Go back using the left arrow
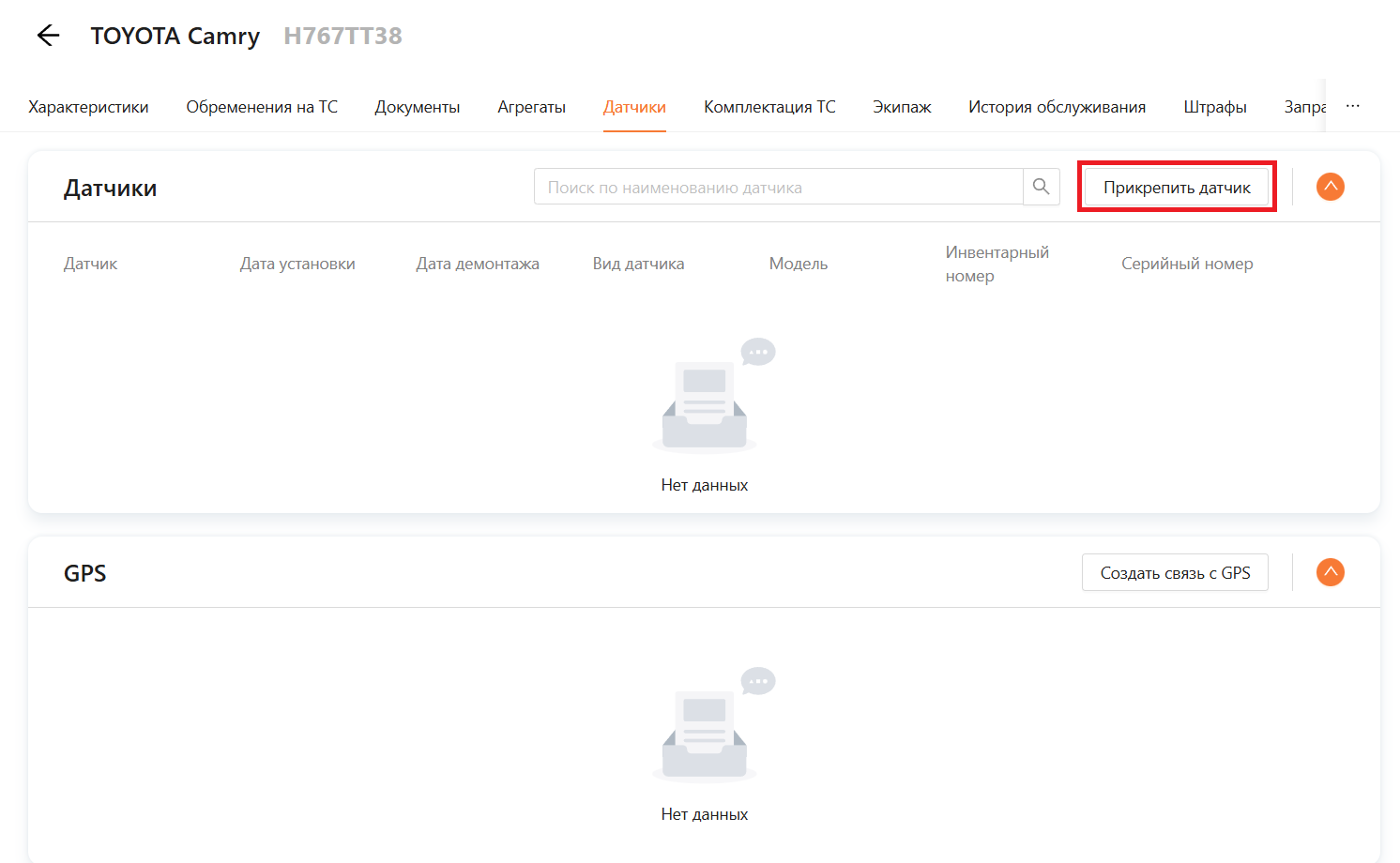 click(48, 36)
